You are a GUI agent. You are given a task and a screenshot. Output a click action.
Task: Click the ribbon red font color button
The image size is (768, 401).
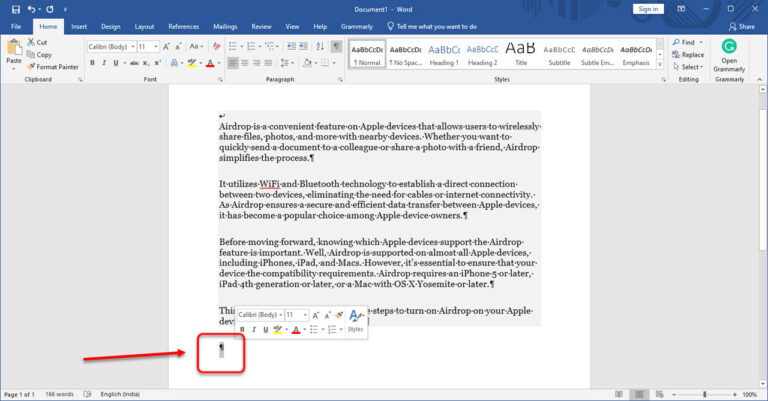(210, 63)
